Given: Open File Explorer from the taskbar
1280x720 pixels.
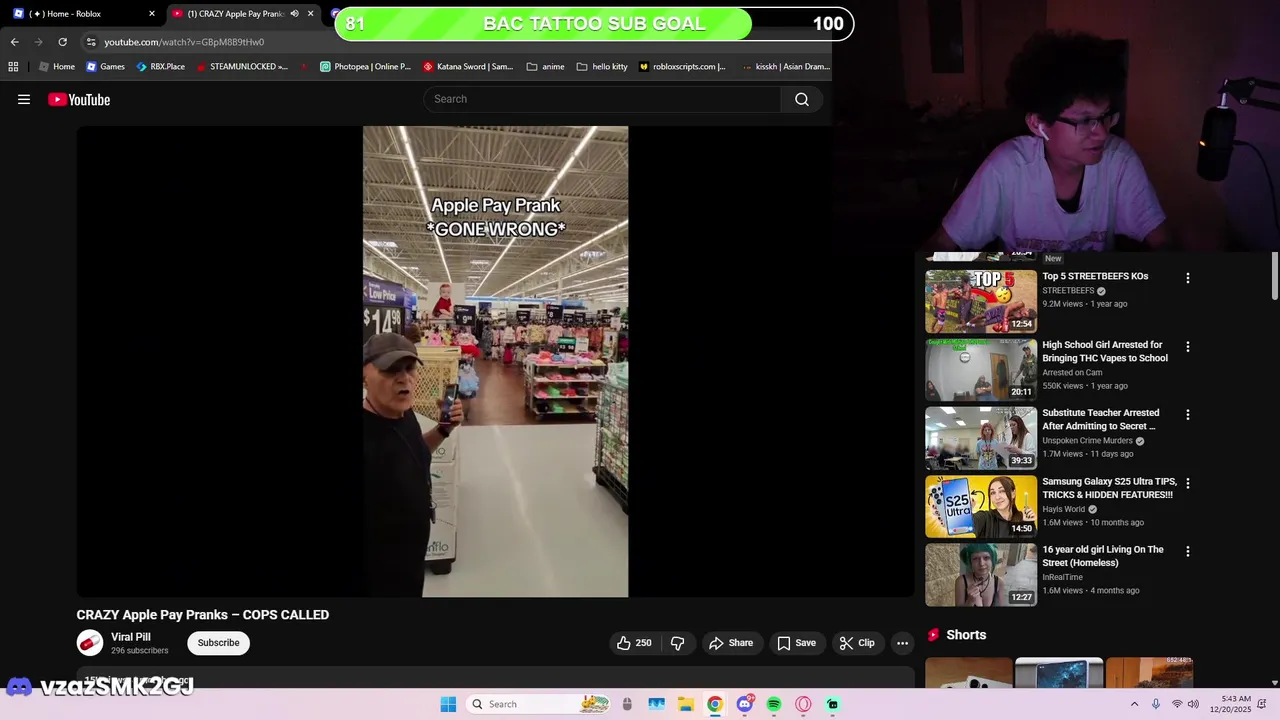Looking at the screenshot, I should [x=686, y=704].
